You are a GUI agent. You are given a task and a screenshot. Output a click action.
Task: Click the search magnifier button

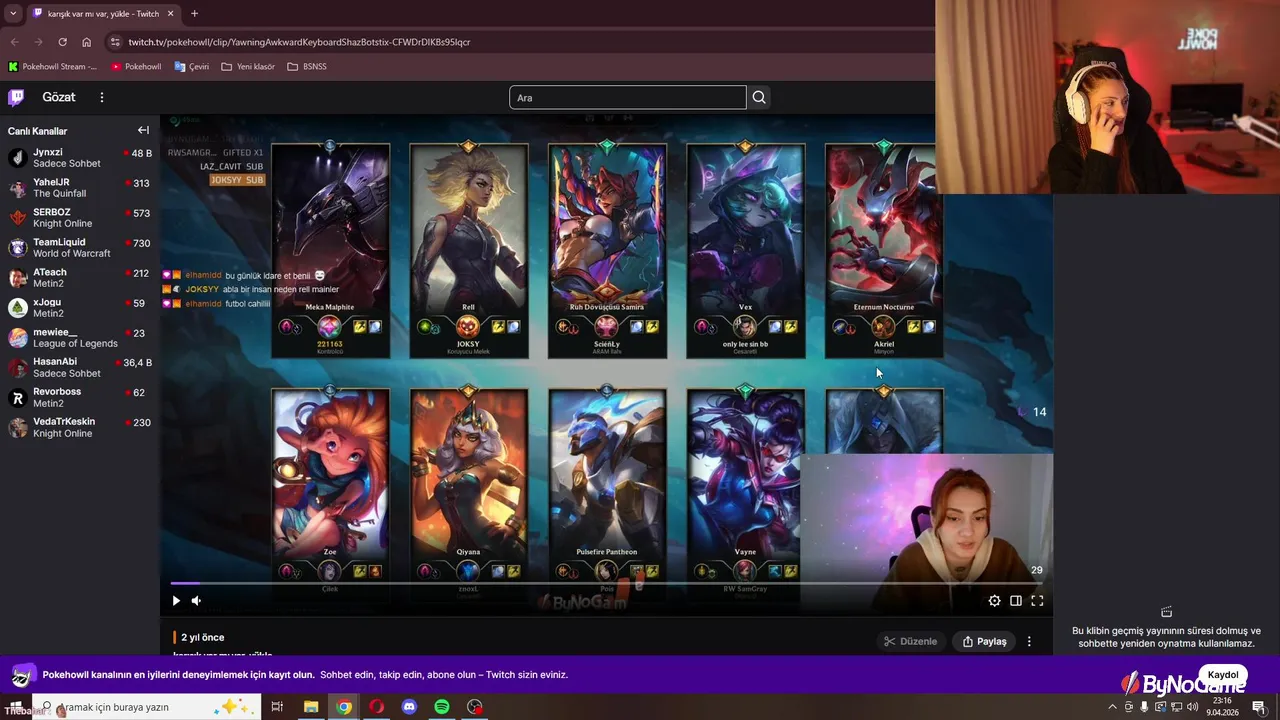click(x=759, y=97)
